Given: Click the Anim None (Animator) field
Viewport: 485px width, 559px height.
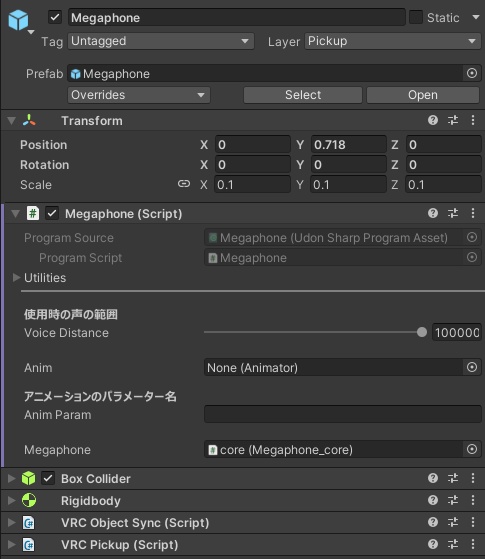Looking at the screenshot, I should [x=333, y=368].
